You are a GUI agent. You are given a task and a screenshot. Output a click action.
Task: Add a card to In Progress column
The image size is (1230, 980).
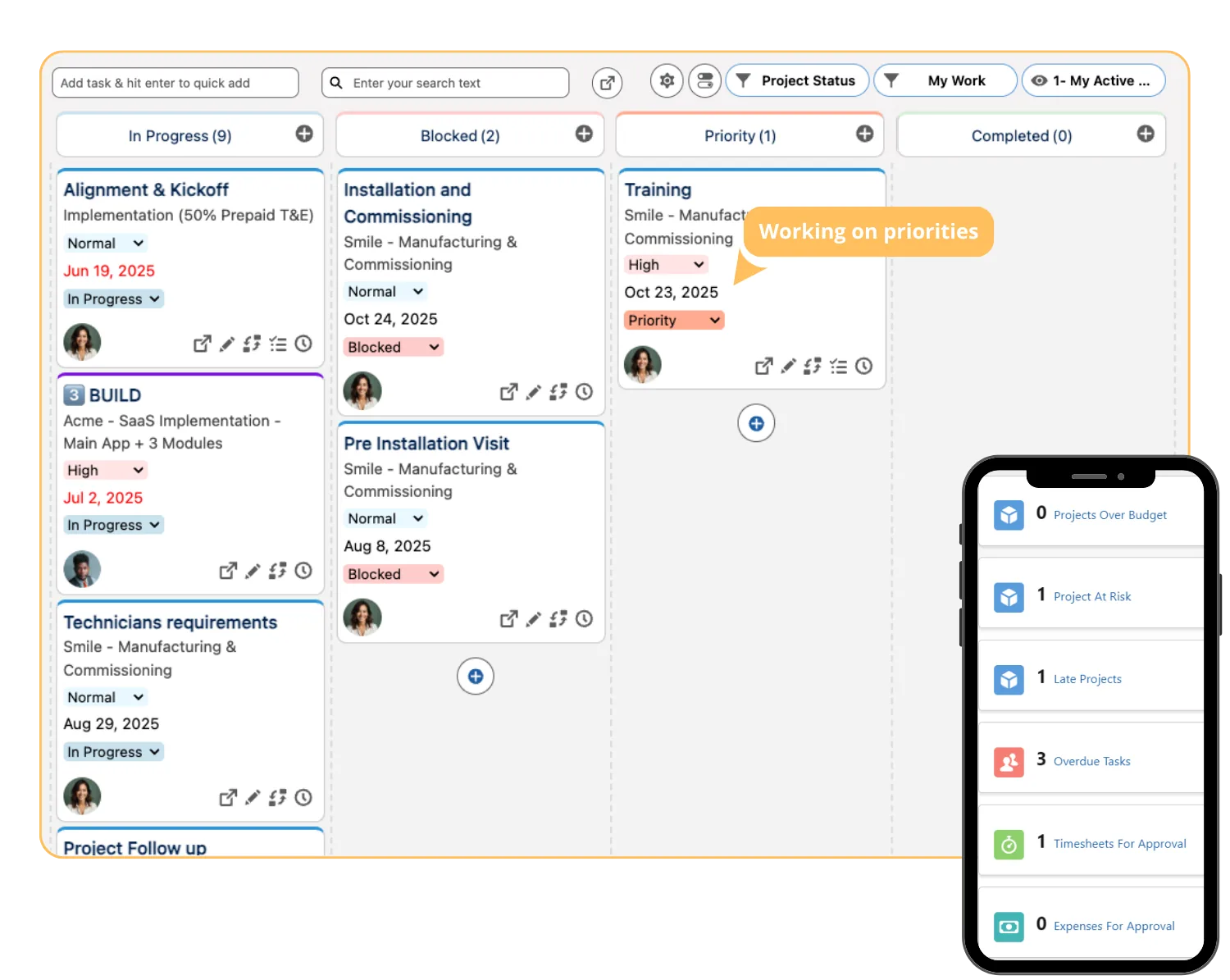(x=304, y=134)
